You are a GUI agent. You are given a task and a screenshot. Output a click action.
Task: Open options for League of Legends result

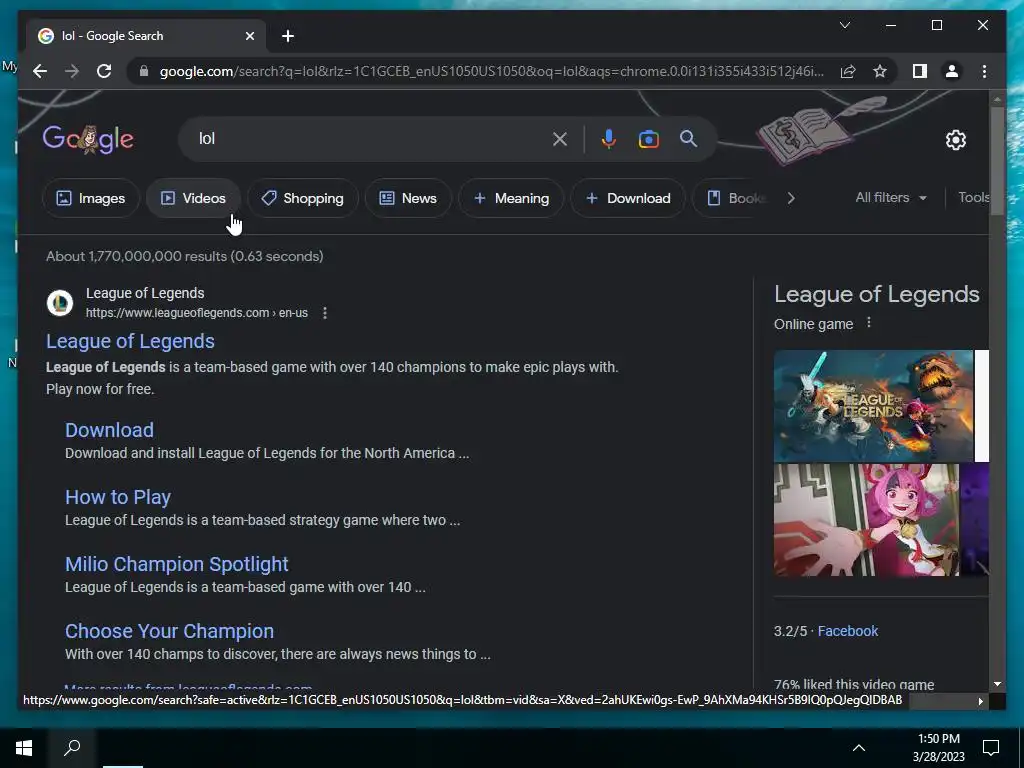point(325,313)
